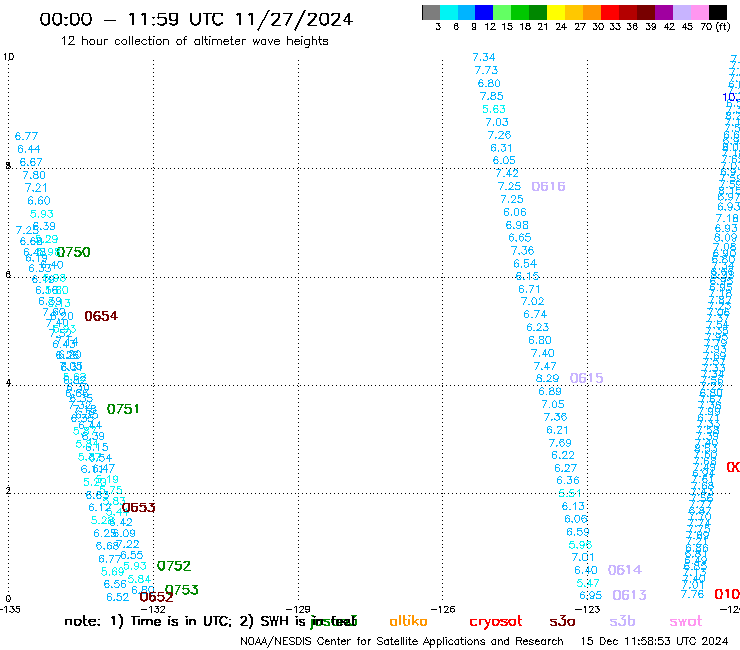
Task: Click the lavender 0613 time label
Action: tap(629, 595)
